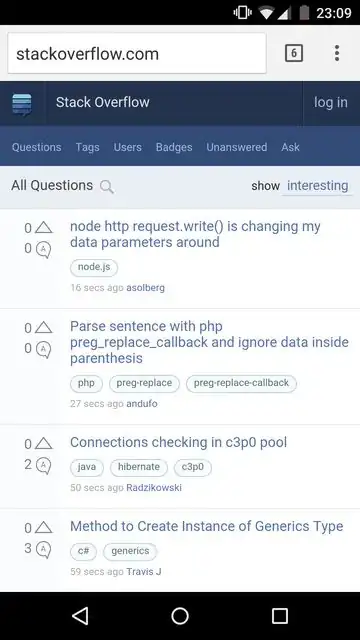Tap Android back navigation button
The height and width of the screenshot is (640, 360).
[80, 616]
